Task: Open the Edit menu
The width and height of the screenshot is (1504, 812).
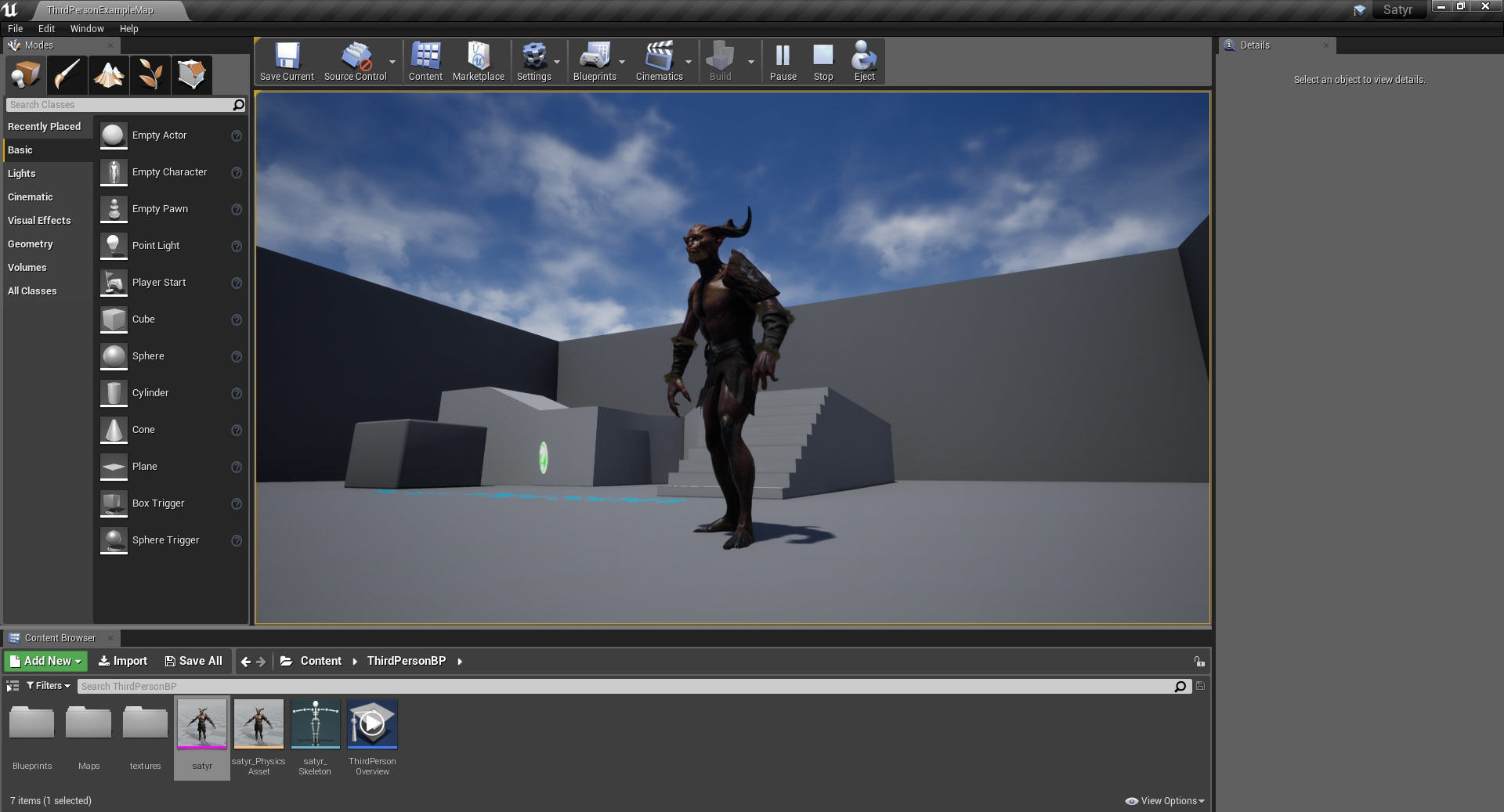Action: tap(46, 28)
